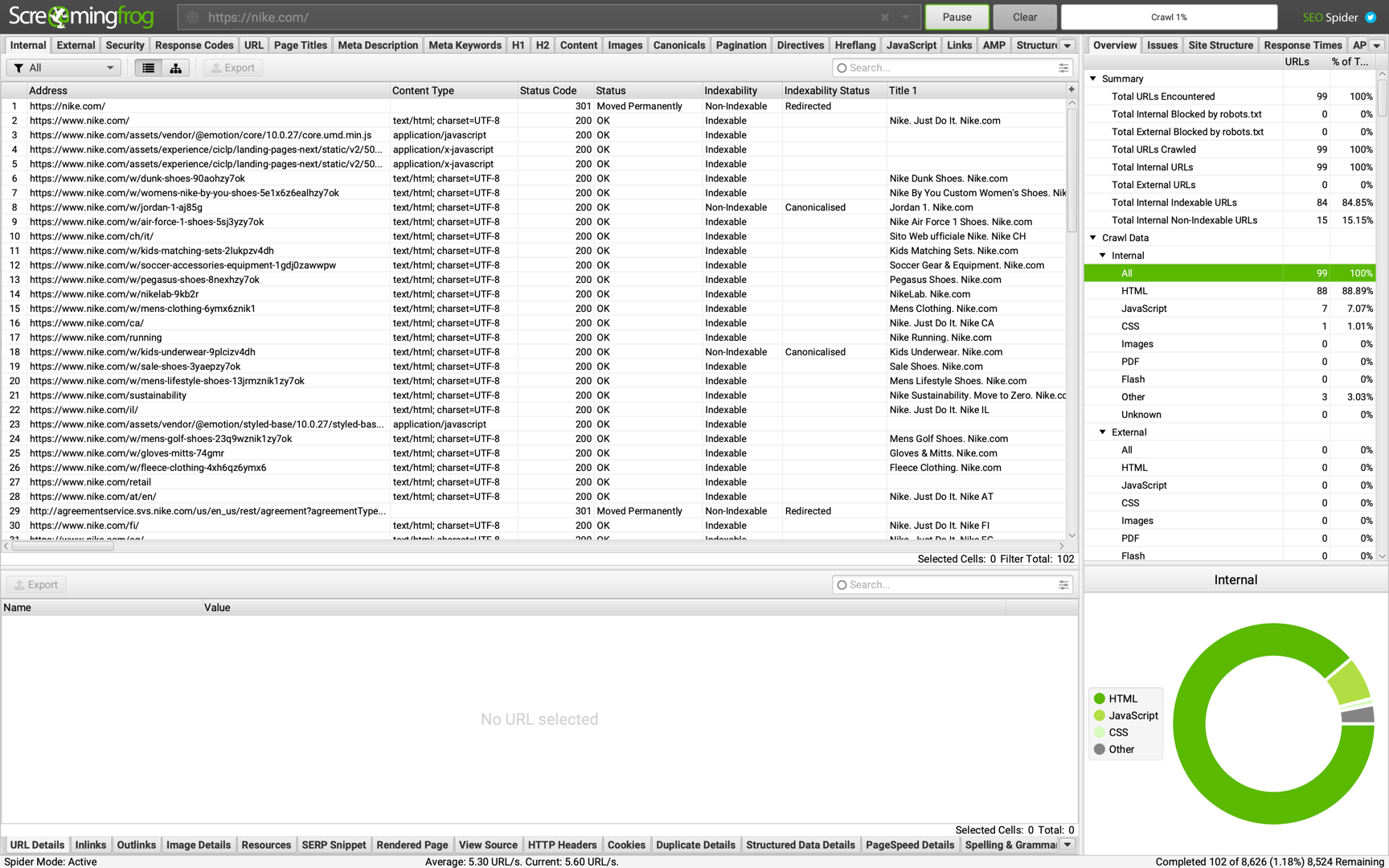Screen dimensions: 1389x868
Task: Select the Inlinks tab at the bottom
Action: click(90, 845)
